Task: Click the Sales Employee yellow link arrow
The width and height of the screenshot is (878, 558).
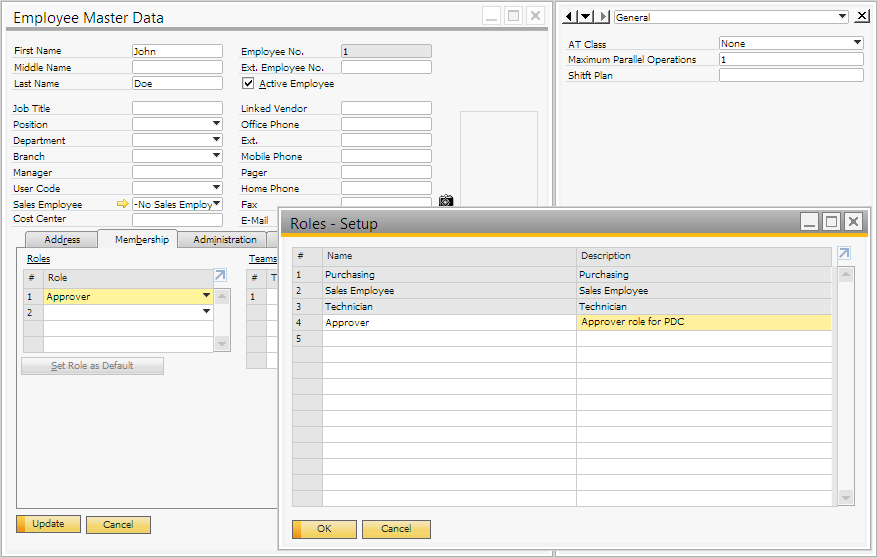Action: 123,204
